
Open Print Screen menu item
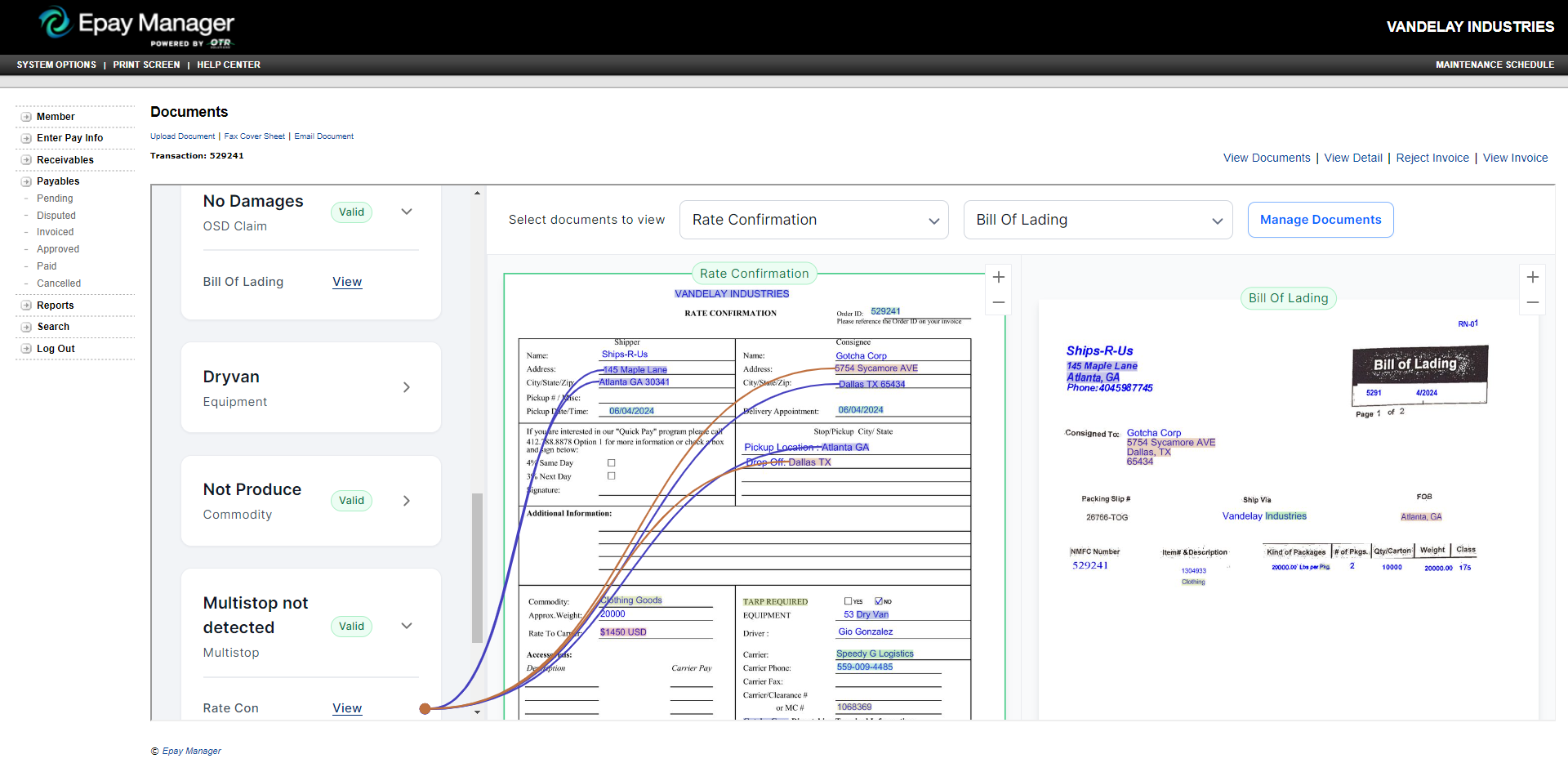(x=146, y=65)
